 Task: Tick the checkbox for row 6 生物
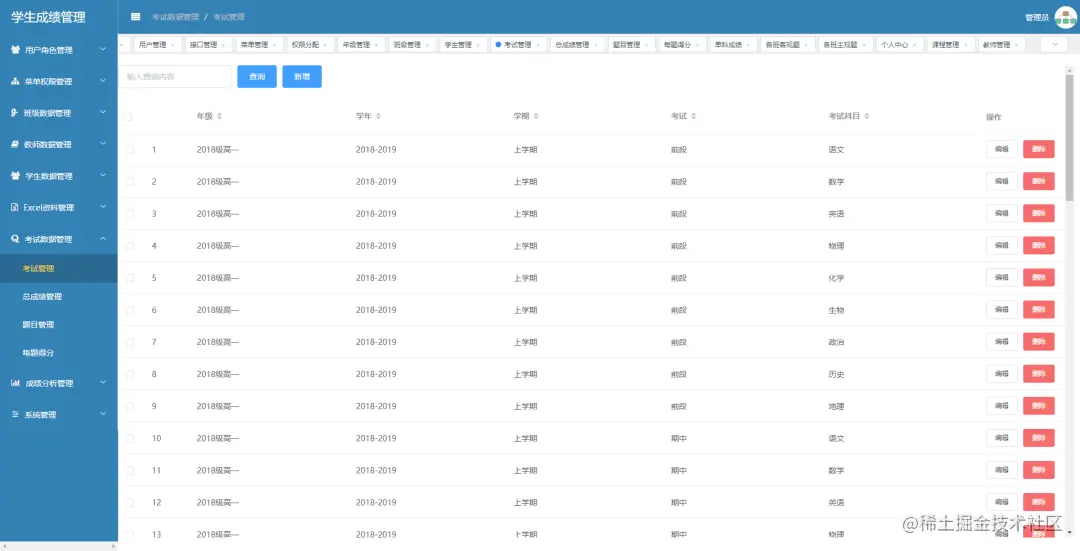[130, 310]
